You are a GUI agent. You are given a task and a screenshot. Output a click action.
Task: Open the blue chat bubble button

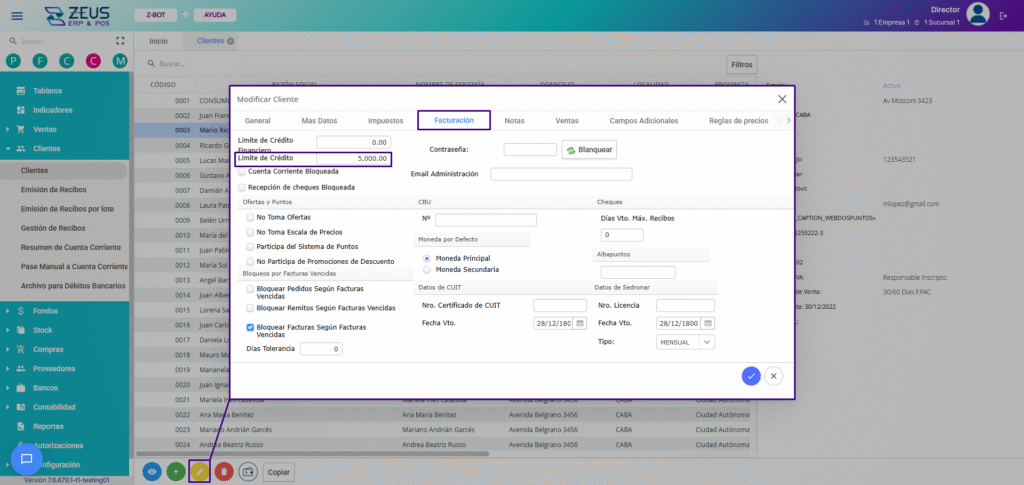click(x=27, y=459)
